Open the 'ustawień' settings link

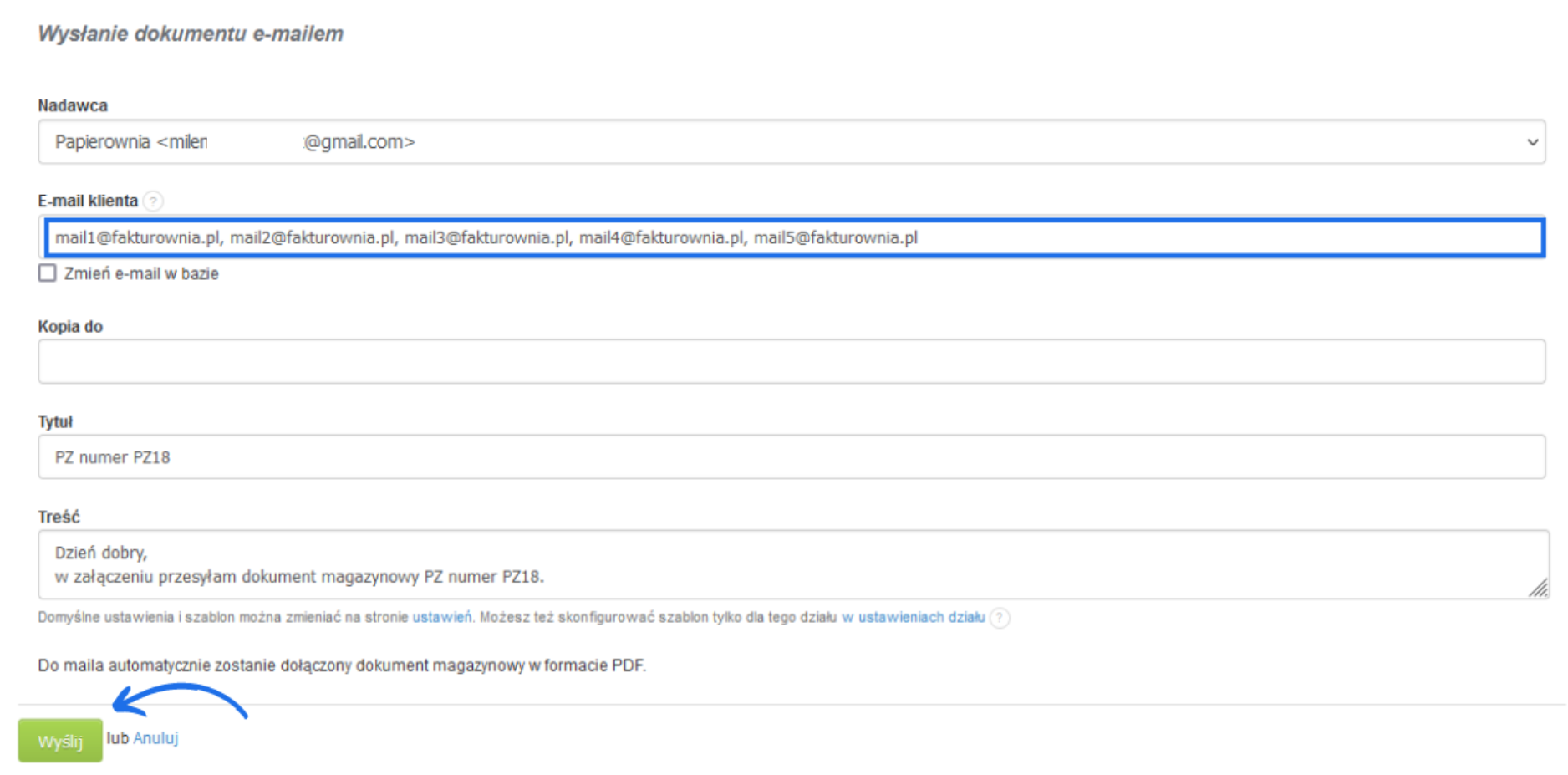[x=441, y=618]
